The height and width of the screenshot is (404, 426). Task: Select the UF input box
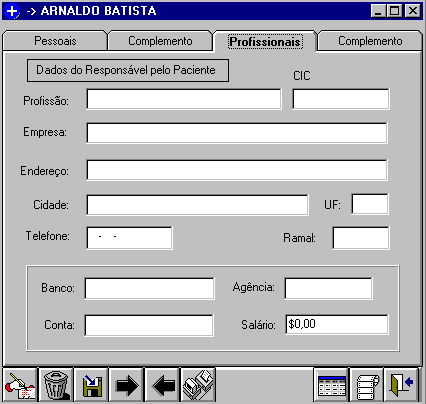[370, 204]
